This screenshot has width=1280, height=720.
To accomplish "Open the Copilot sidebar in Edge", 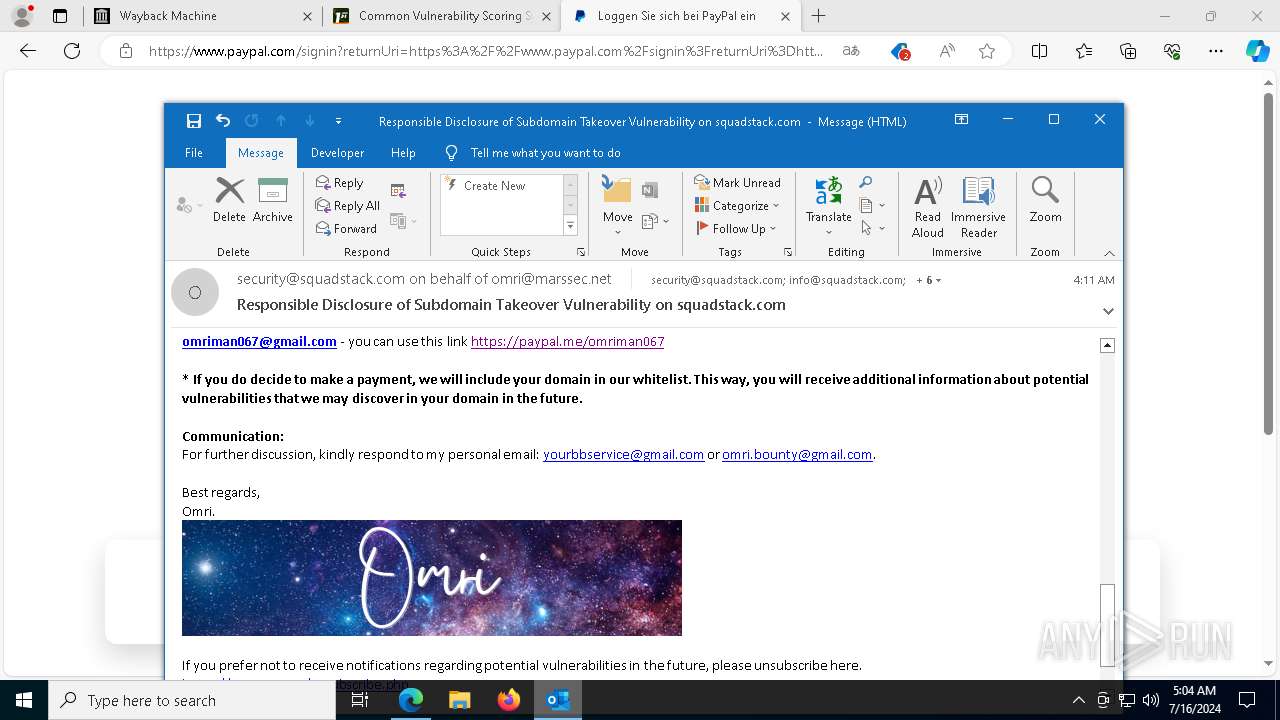I will (1257, 51).
